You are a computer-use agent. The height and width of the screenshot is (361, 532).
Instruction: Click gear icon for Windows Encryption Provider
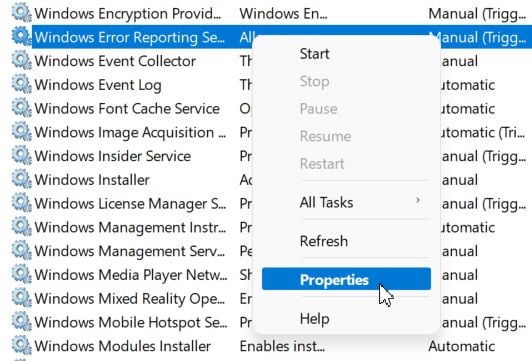pyautogui.click(x=22, y=13)
